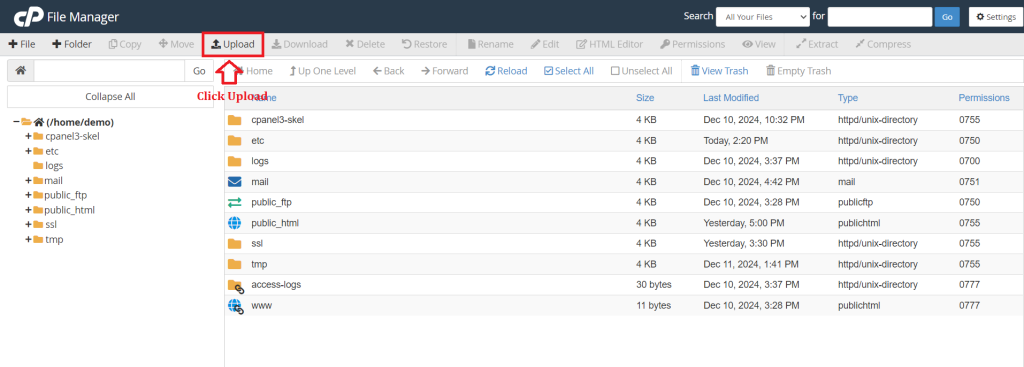Expand the mail tree node
Viewport: 1024px width, 367px height.
coord(28,180)
